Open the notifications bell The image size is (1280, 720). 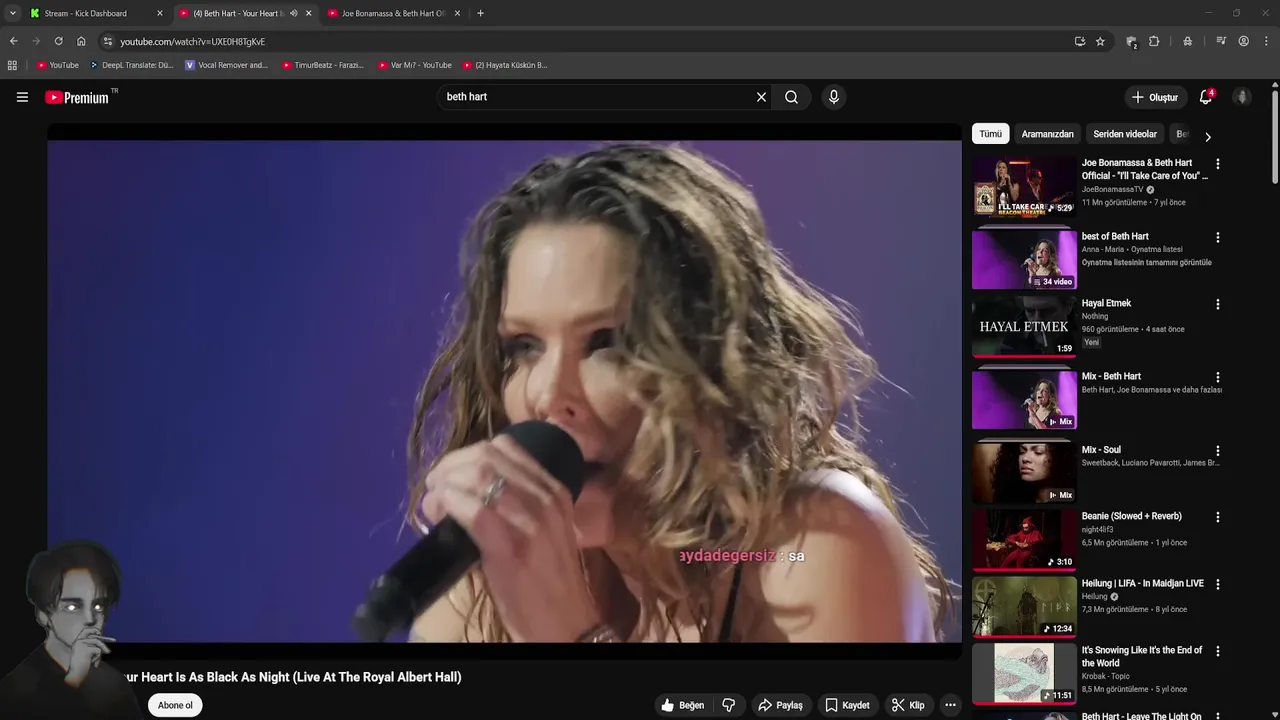tap(1206, 97)
